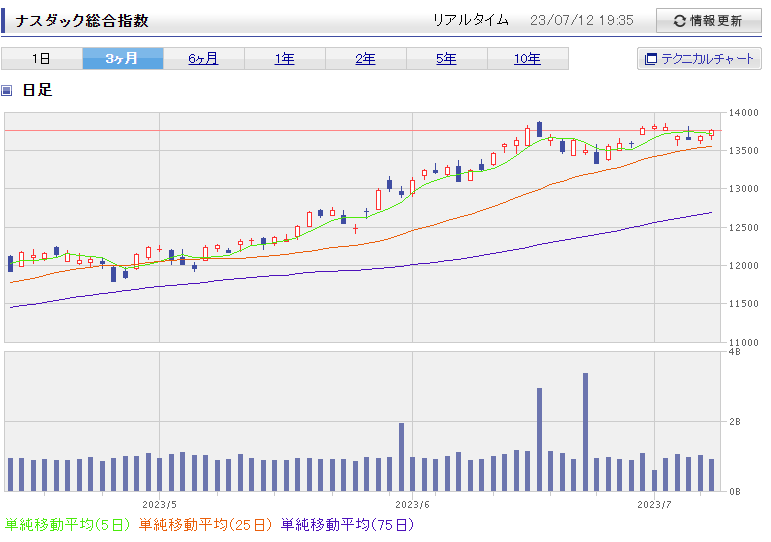Viewport: 771px width, 542px height.
Task: Open the テクニカルチャート technical chart button
Action: point(699,59)
